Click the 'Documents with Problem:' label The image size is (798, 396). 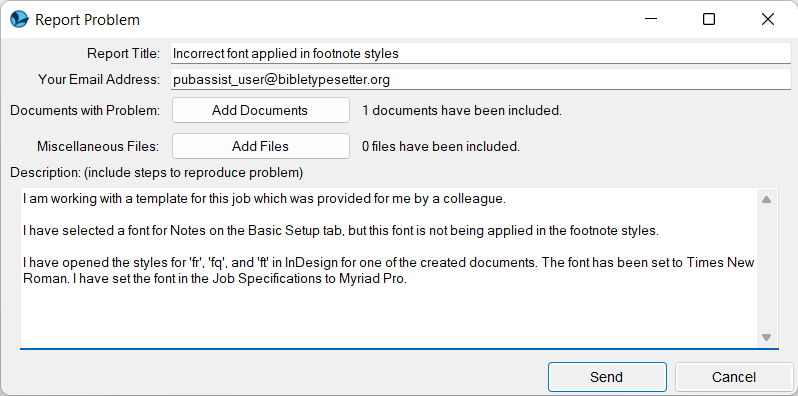coord(86,110)
